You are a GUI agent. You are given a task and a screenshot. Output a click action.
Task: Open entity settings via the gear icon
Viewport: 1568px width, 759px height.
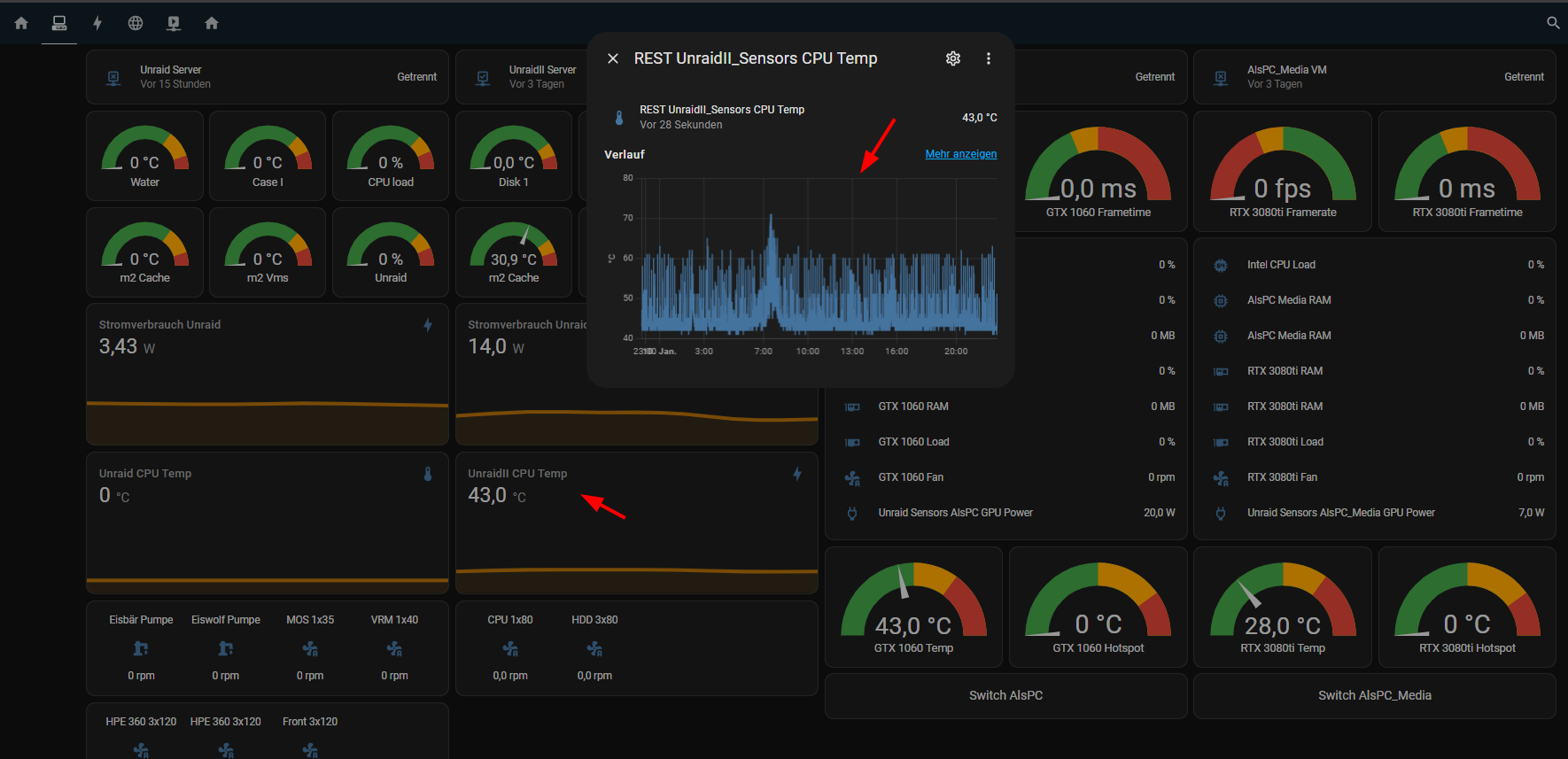[953, 58]
